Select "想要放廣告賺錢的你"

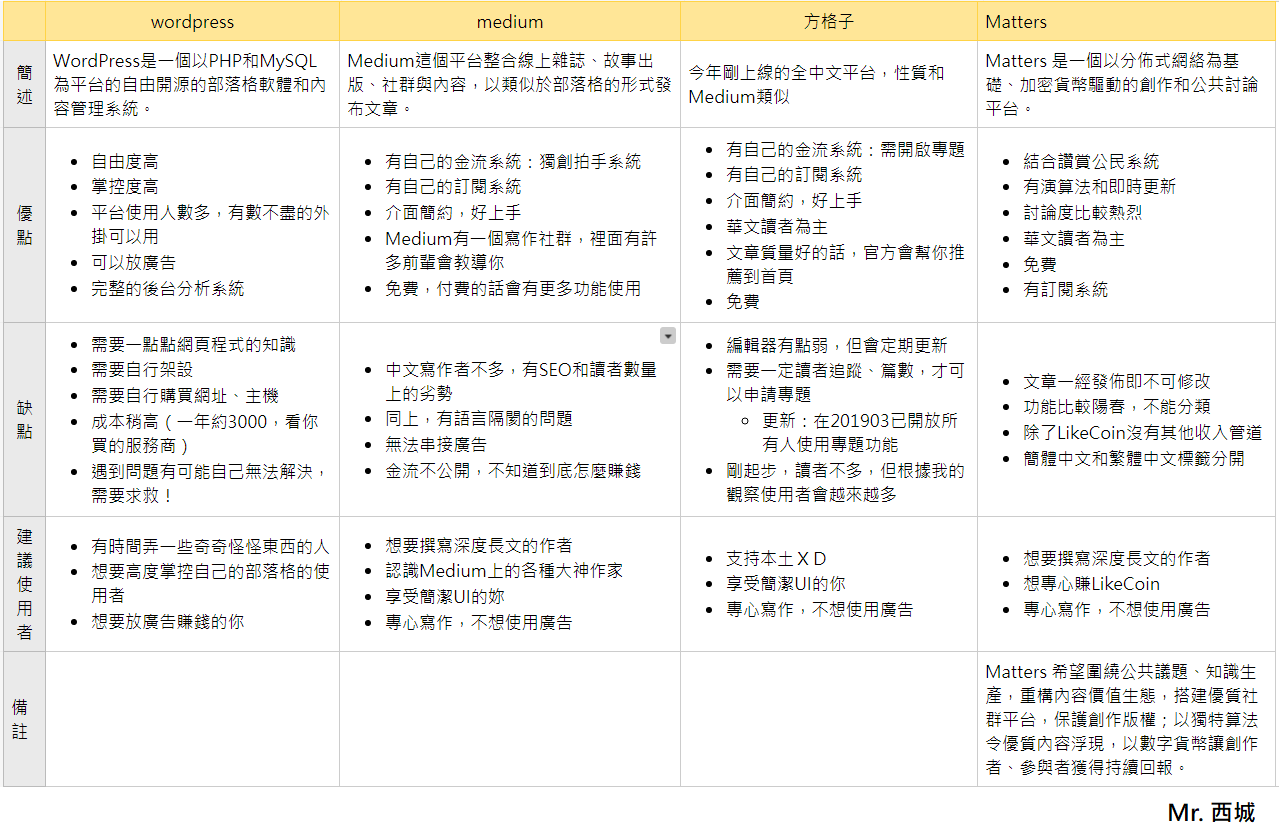pos(167,622)
